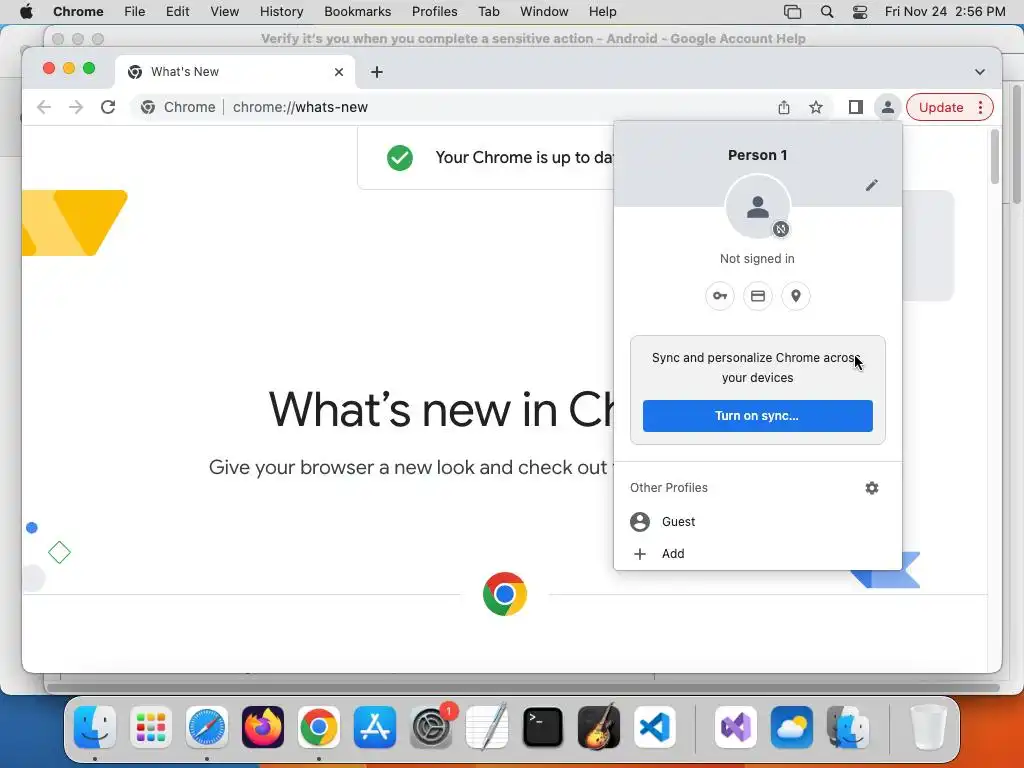Click the Chrome app menu
Image resolution: width=1024 pixels, height=768 pixels.
78,12
